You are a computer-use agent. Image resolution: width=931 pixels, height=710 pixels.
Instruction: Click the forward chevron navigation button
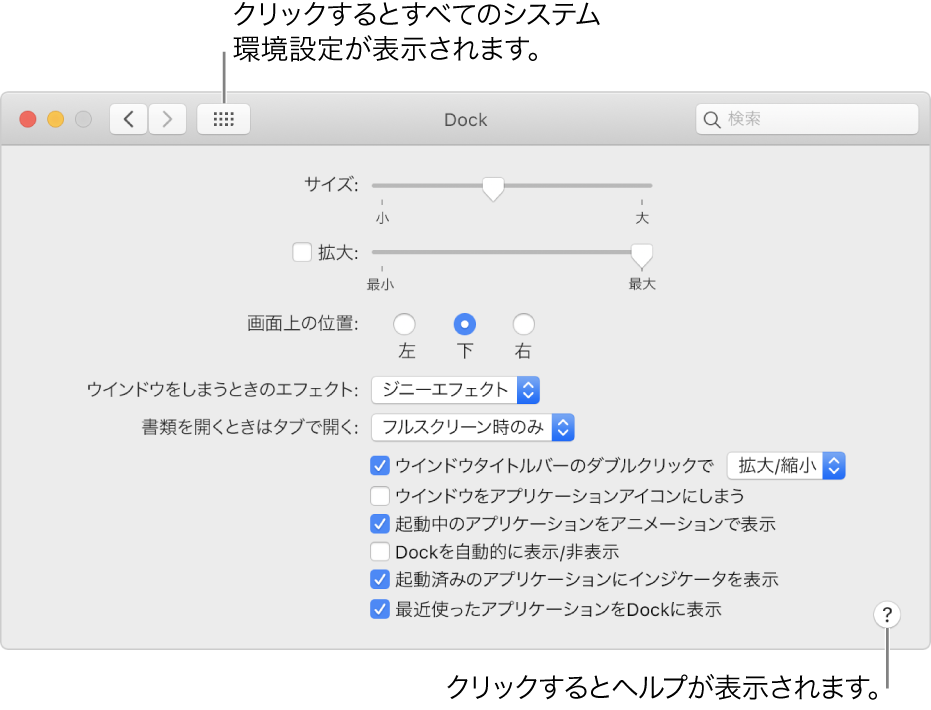pos(167,119)
